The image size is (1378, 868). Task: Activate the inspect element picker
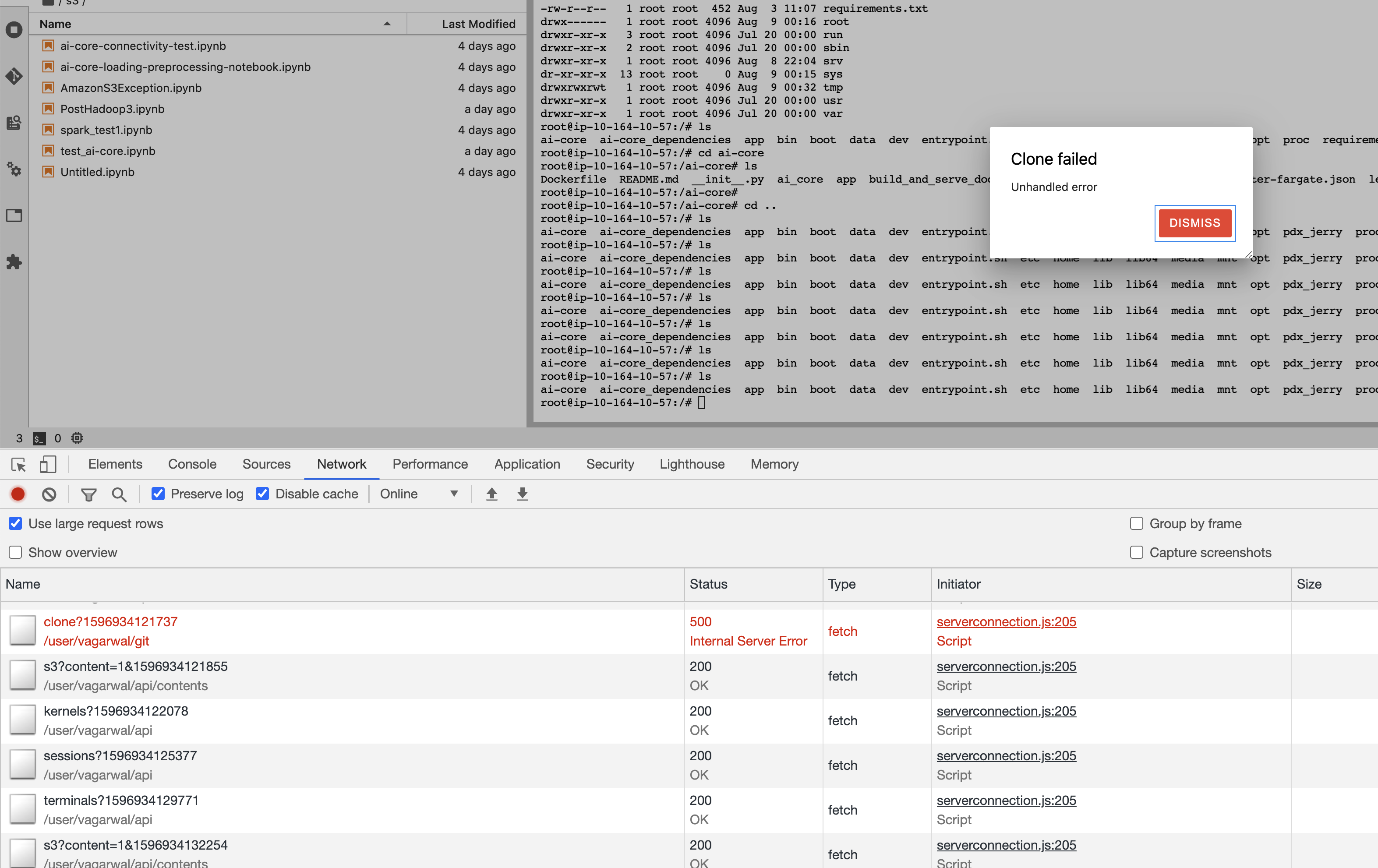(x=18, y=464)
